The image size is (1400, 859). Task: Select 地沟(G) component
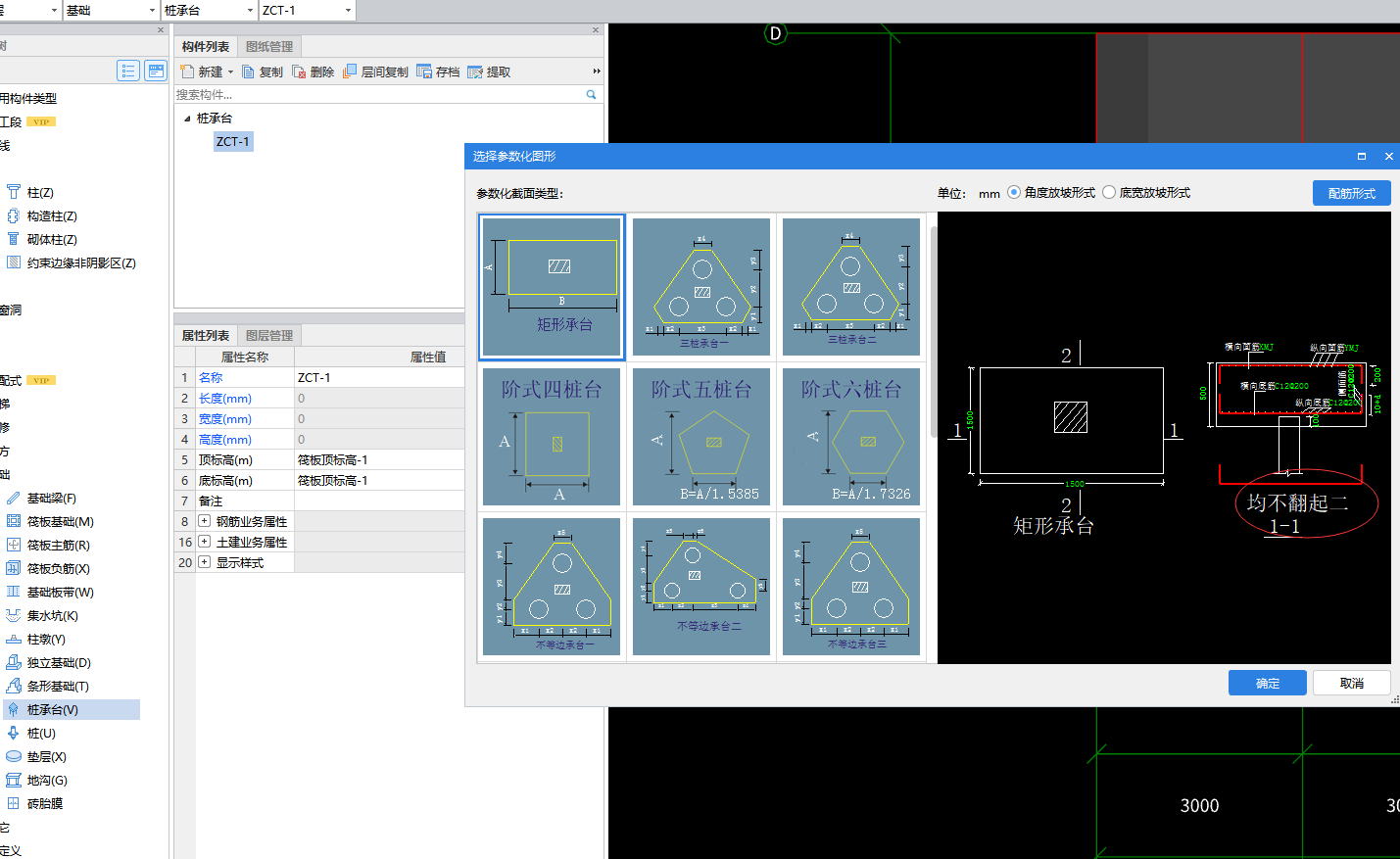point(47,781)
